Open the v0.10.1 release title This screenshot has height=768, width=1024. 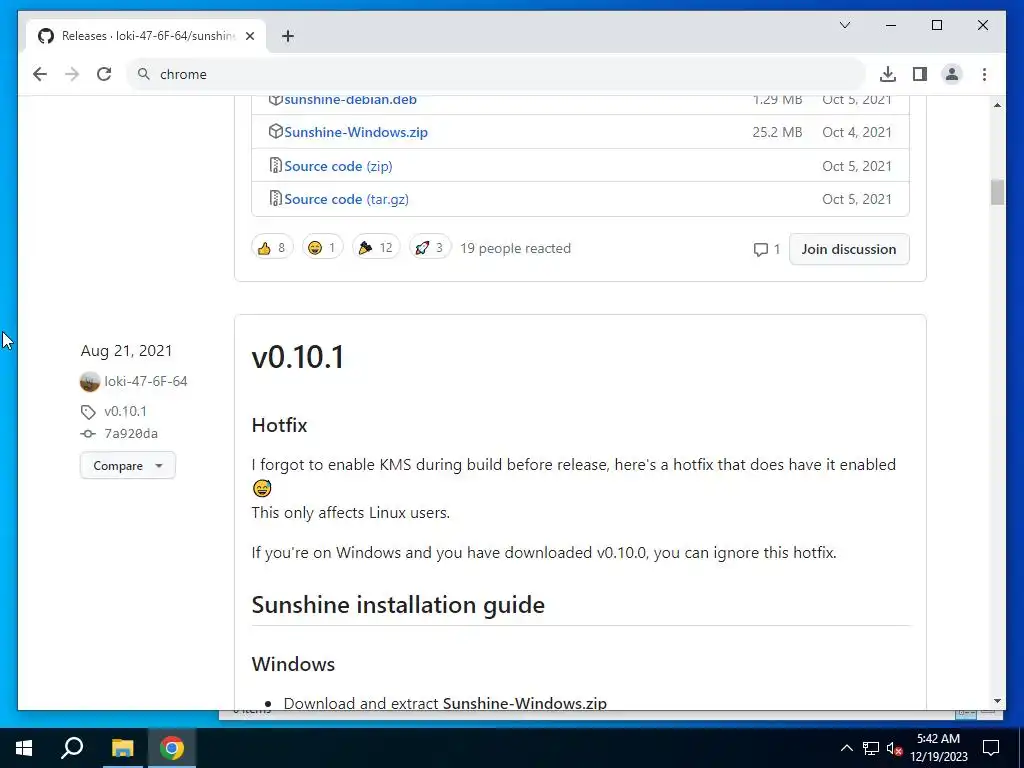[298, 357]
